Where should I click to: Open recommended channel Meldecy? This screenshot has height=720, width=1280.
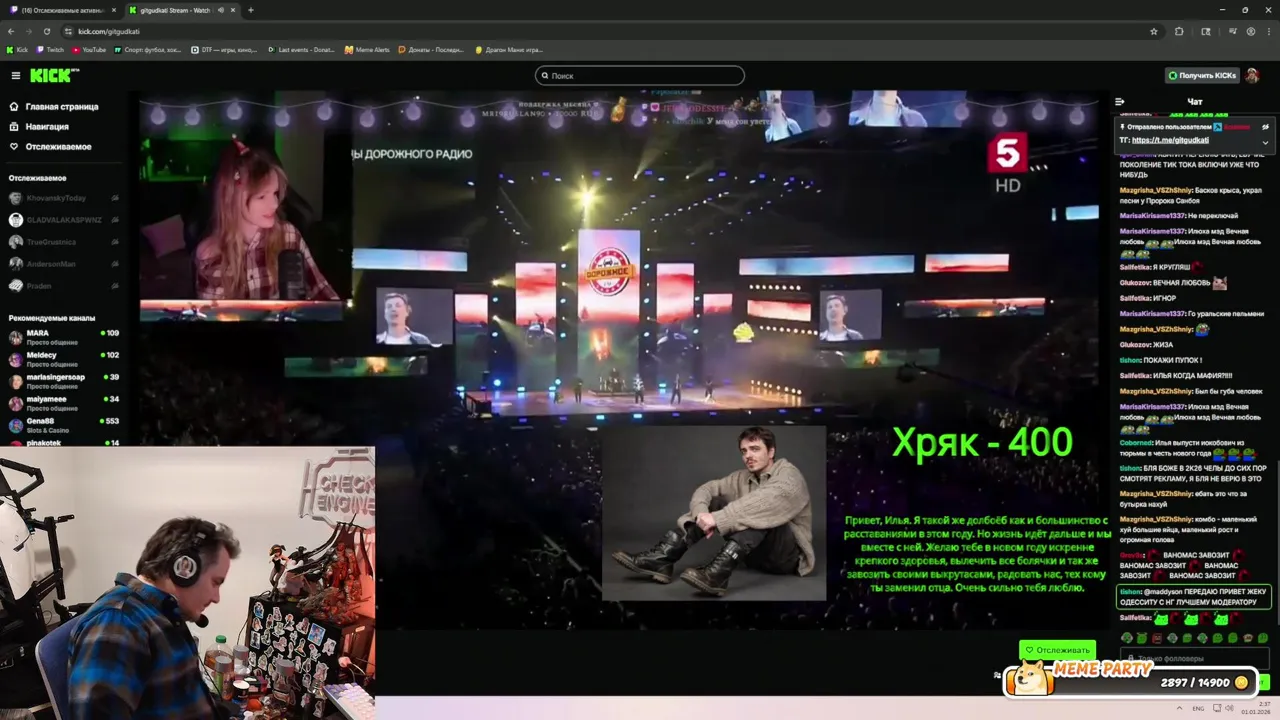[62, 359]
